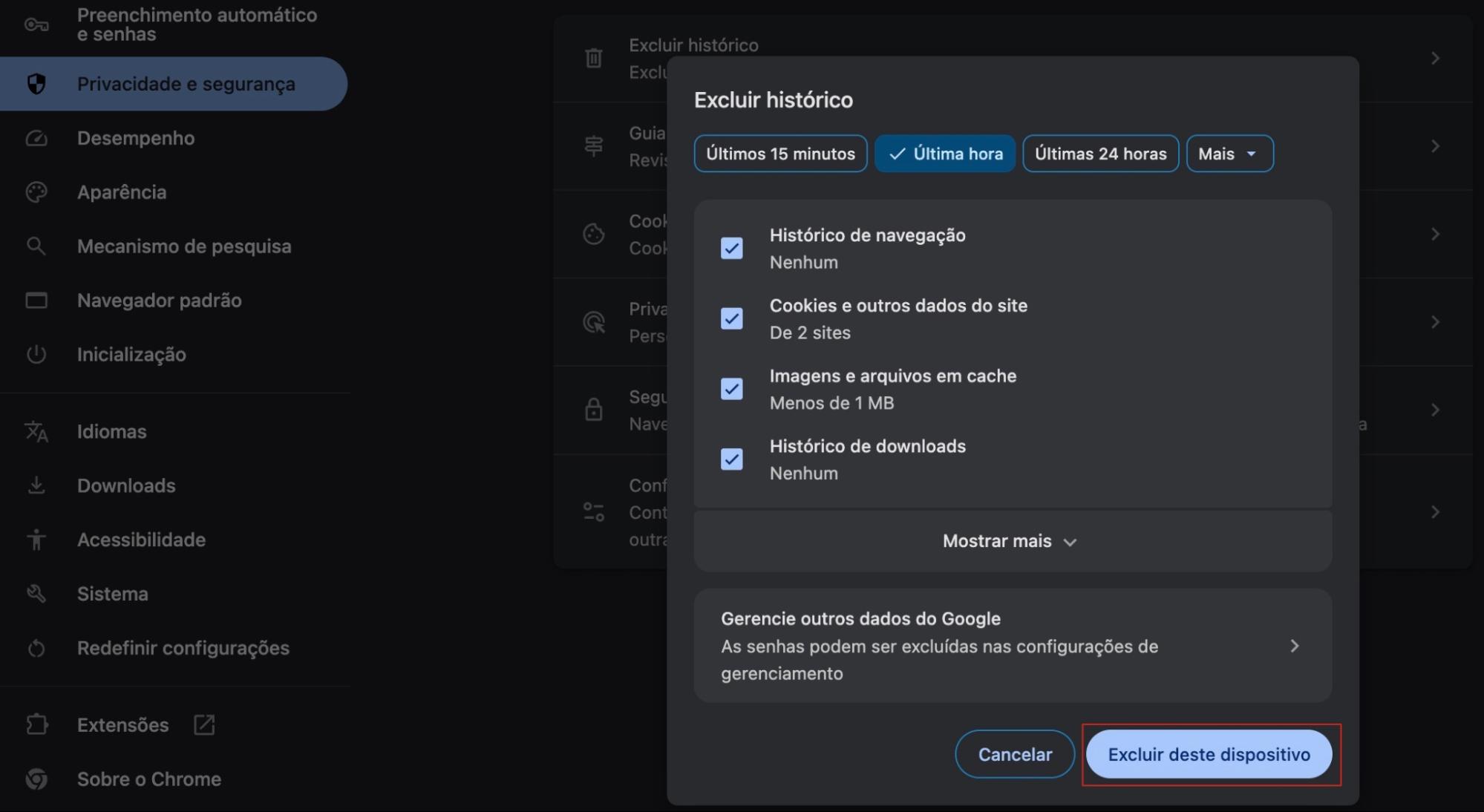The height and width of the screenshot is (812, 1484).
Task: Expand the Mostrar mais section
Action: coord(1011,541)
